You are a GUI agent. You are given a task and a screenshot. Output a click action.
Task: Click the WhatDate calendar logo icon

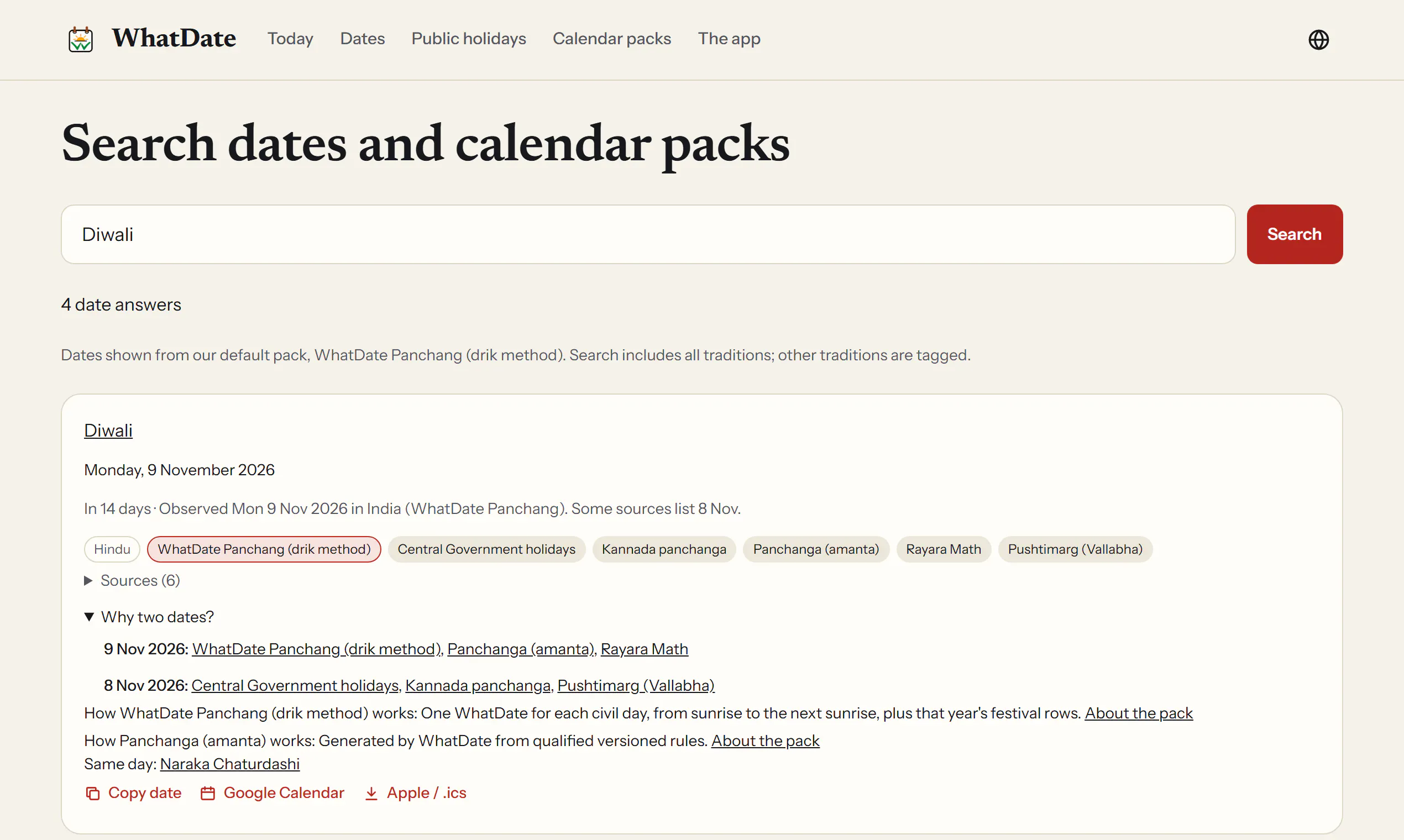pyautogui.click(x=80, y=39)
